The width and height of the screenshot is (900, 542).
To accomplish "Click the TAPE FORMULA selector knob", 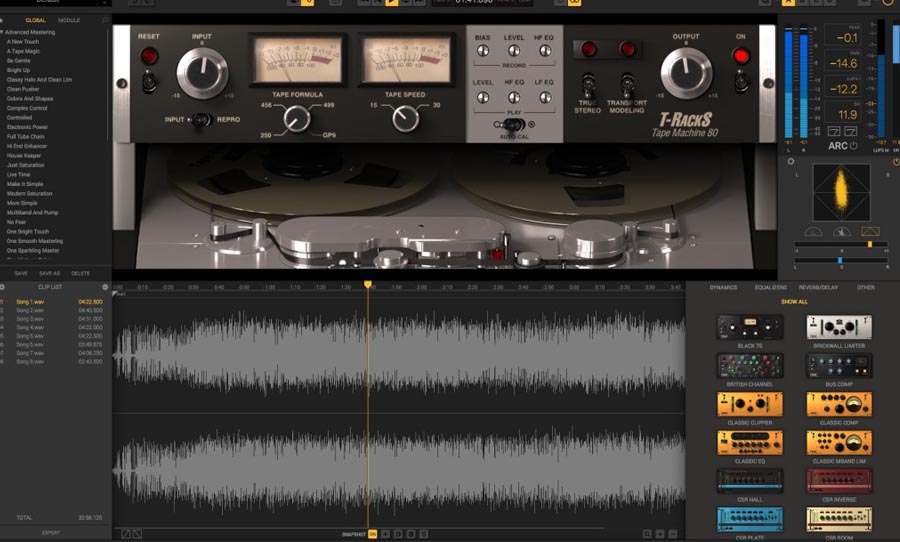I will coord(296,119).
